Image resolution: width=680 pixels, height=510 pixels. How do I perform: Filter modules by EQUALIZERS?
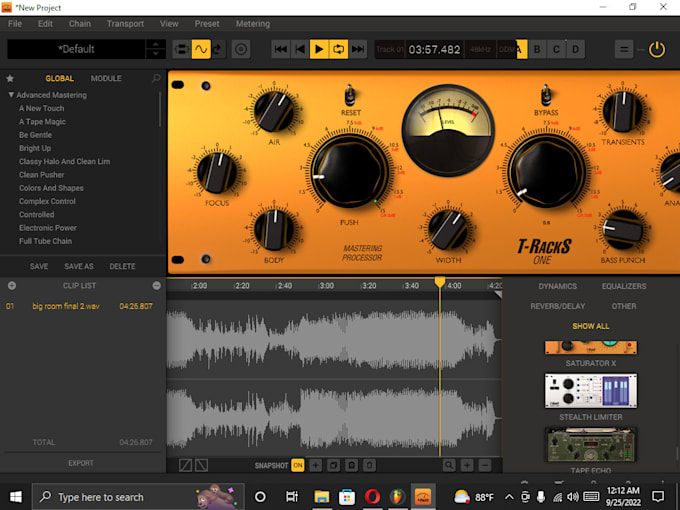624,286
